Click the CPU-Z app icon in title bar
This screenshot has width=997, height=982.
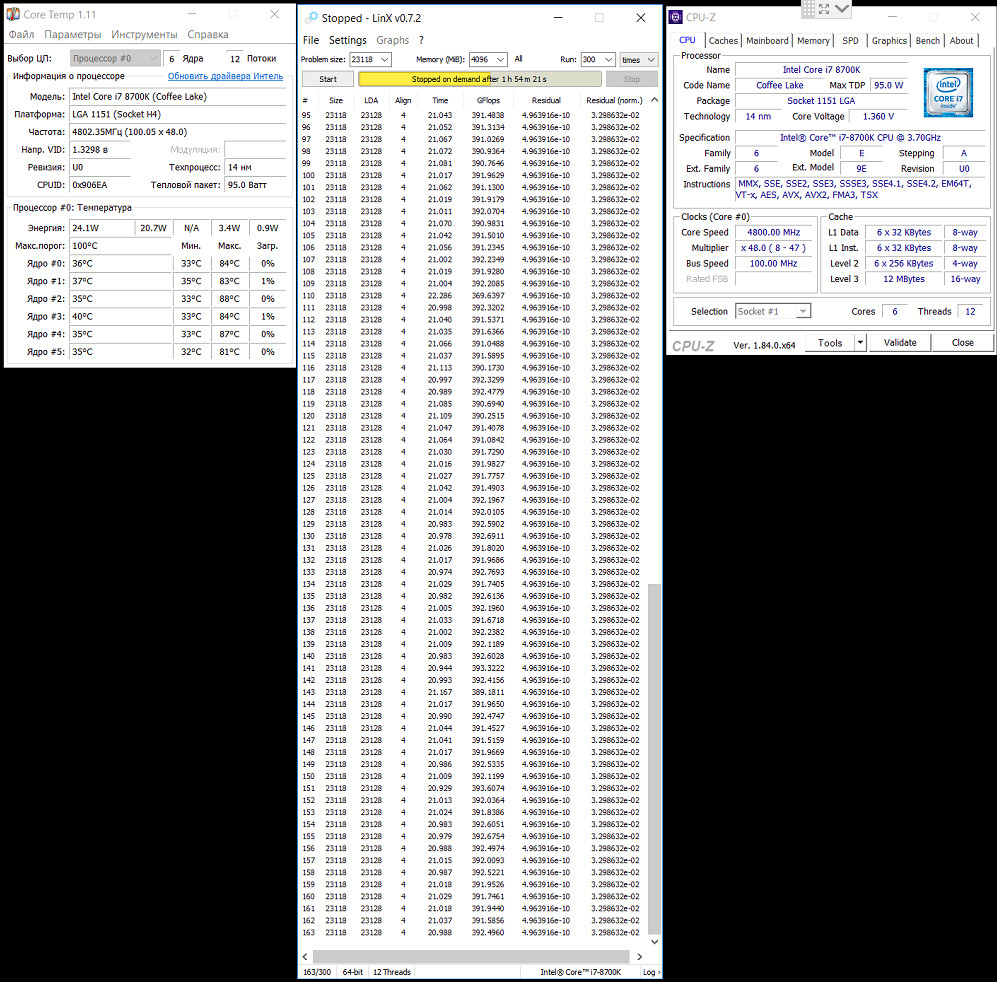(x=676, y=17)
